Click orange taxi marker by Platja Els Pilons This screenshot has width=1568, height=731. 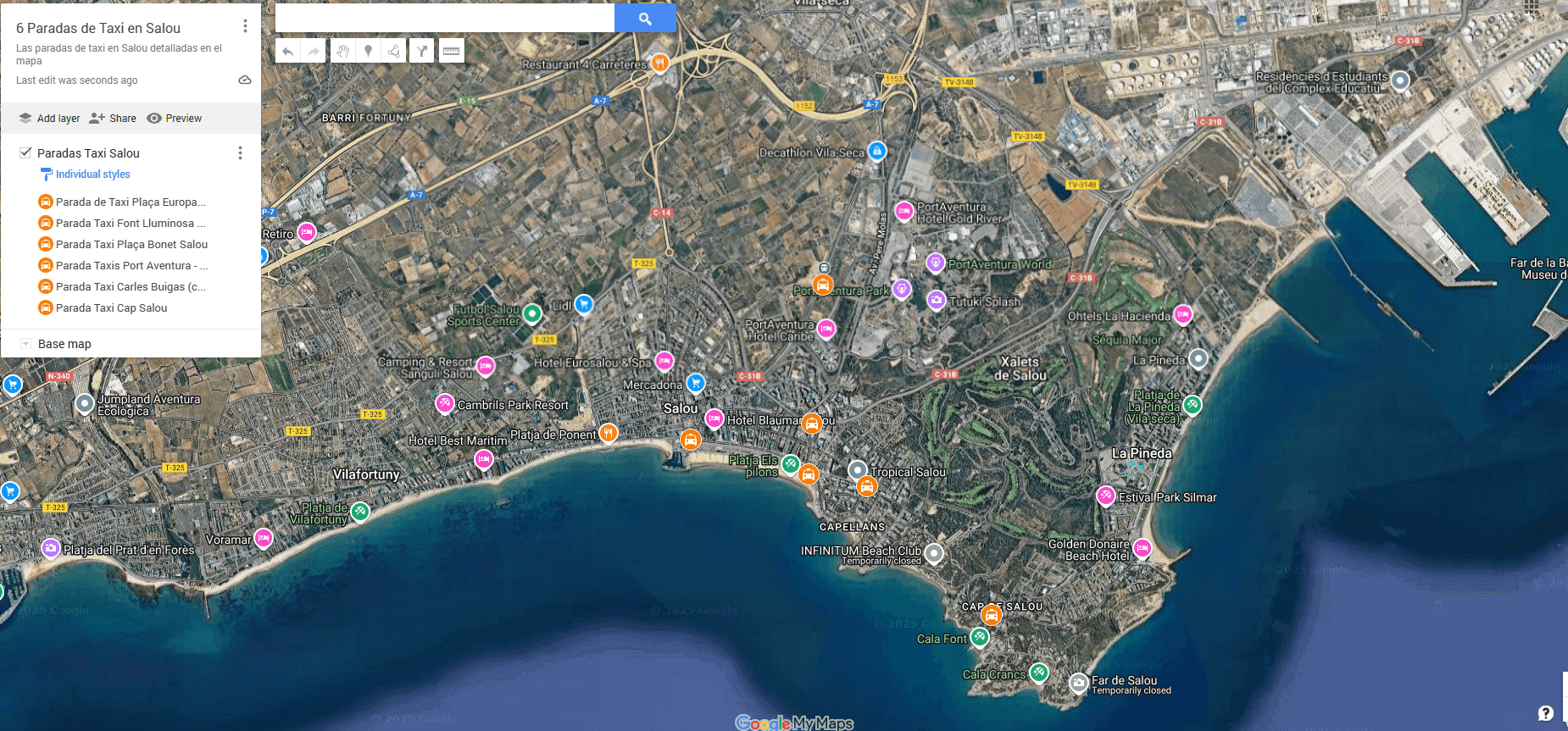[x=809, y=474]
